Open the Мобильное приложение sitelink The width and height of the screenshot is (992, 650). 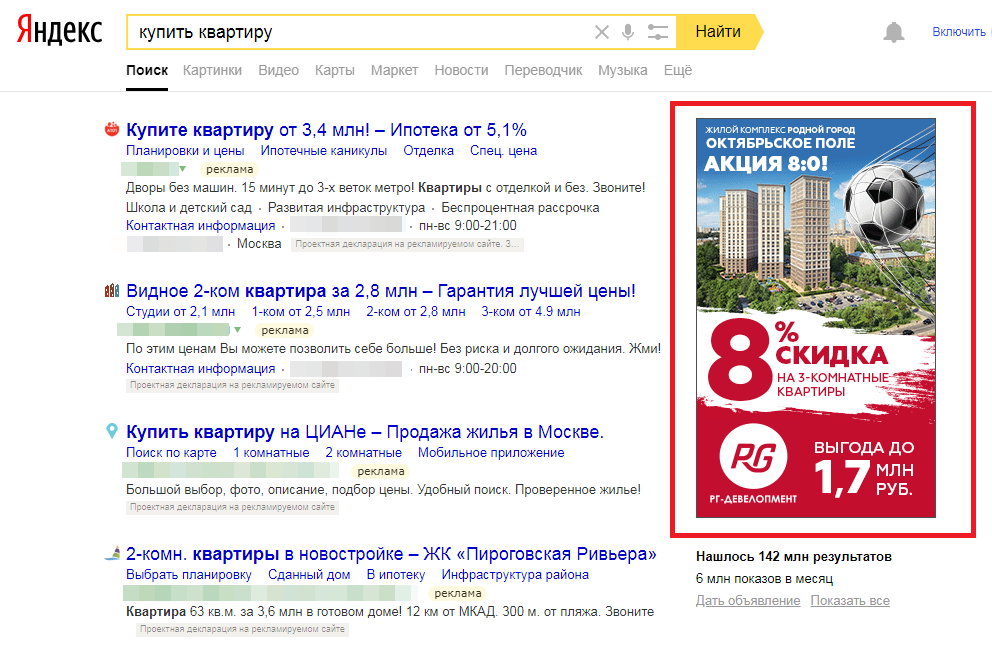click(491, 453)
